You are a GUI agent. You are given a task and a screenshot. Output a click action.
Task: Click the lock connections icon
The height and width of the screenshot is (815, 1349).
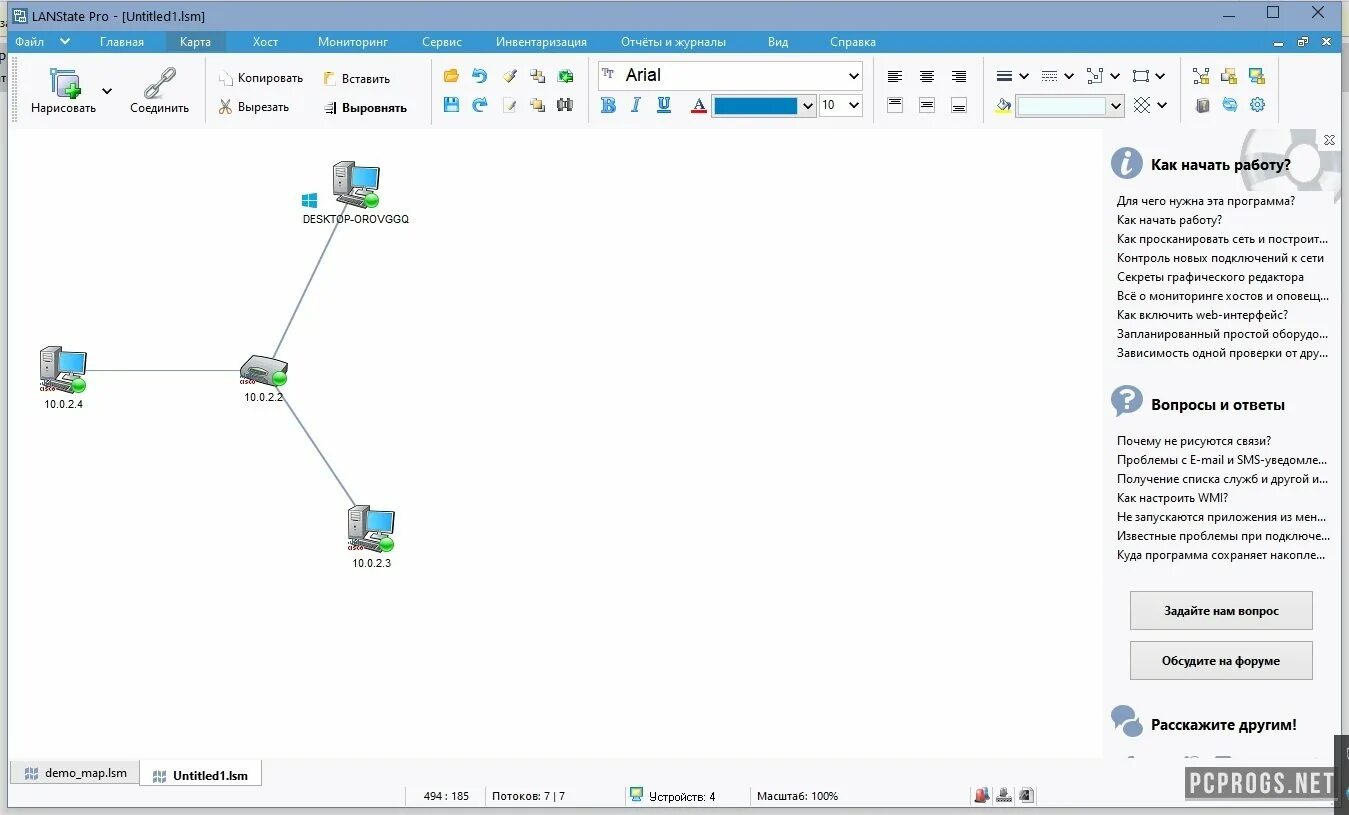(x=1201, y=76)
